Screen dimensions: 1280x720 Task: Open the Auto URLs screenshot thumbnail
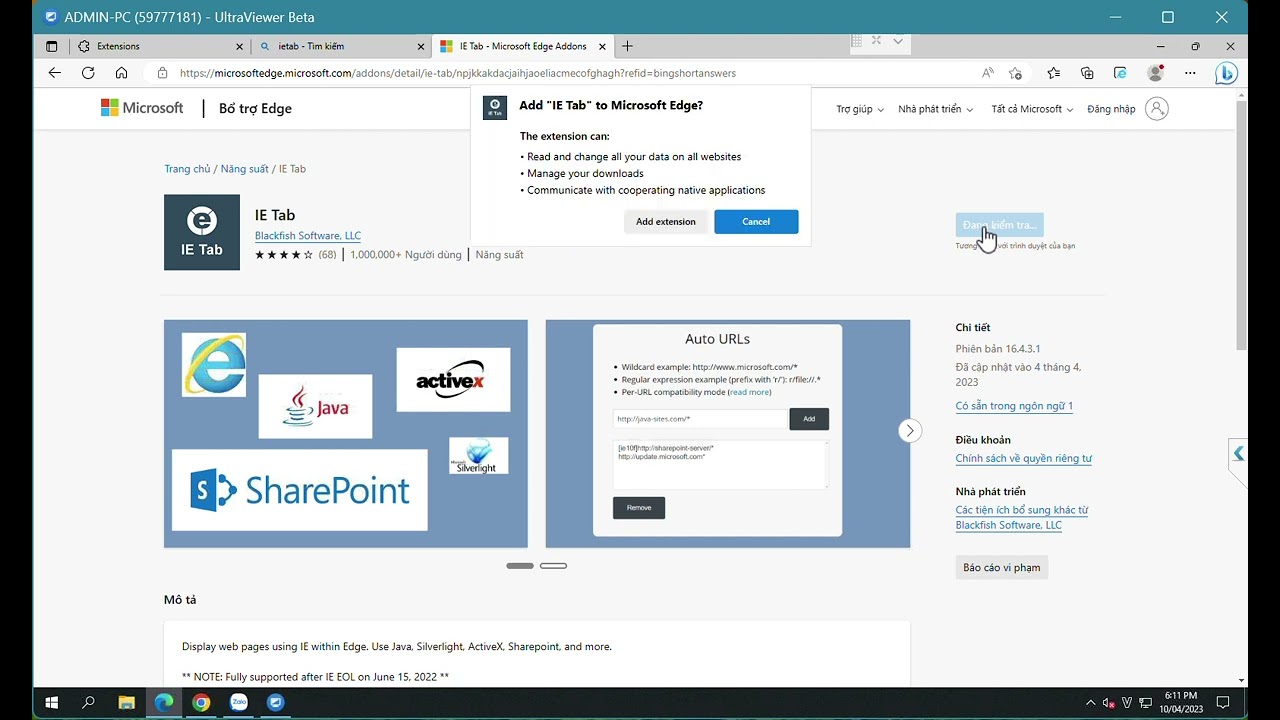point(728,434)
